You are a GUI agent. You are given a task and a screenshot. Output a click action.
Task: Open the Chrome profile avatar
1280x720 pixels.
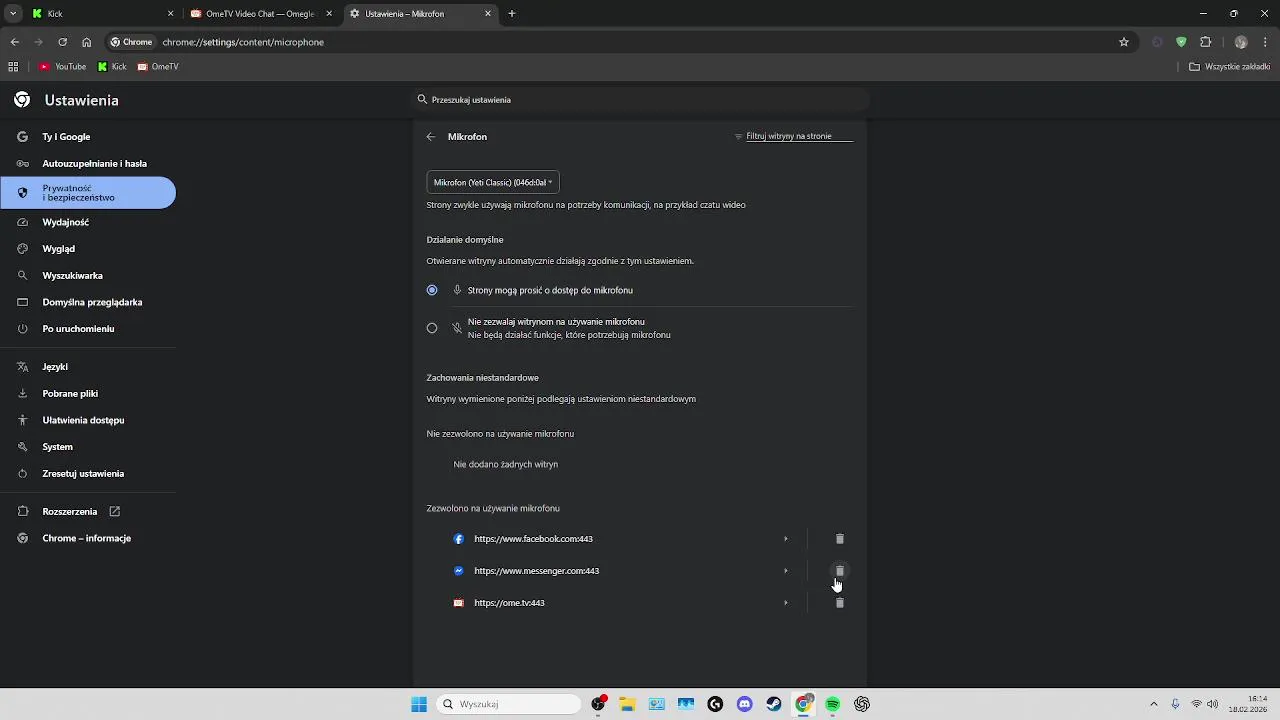pos(1241,42)
